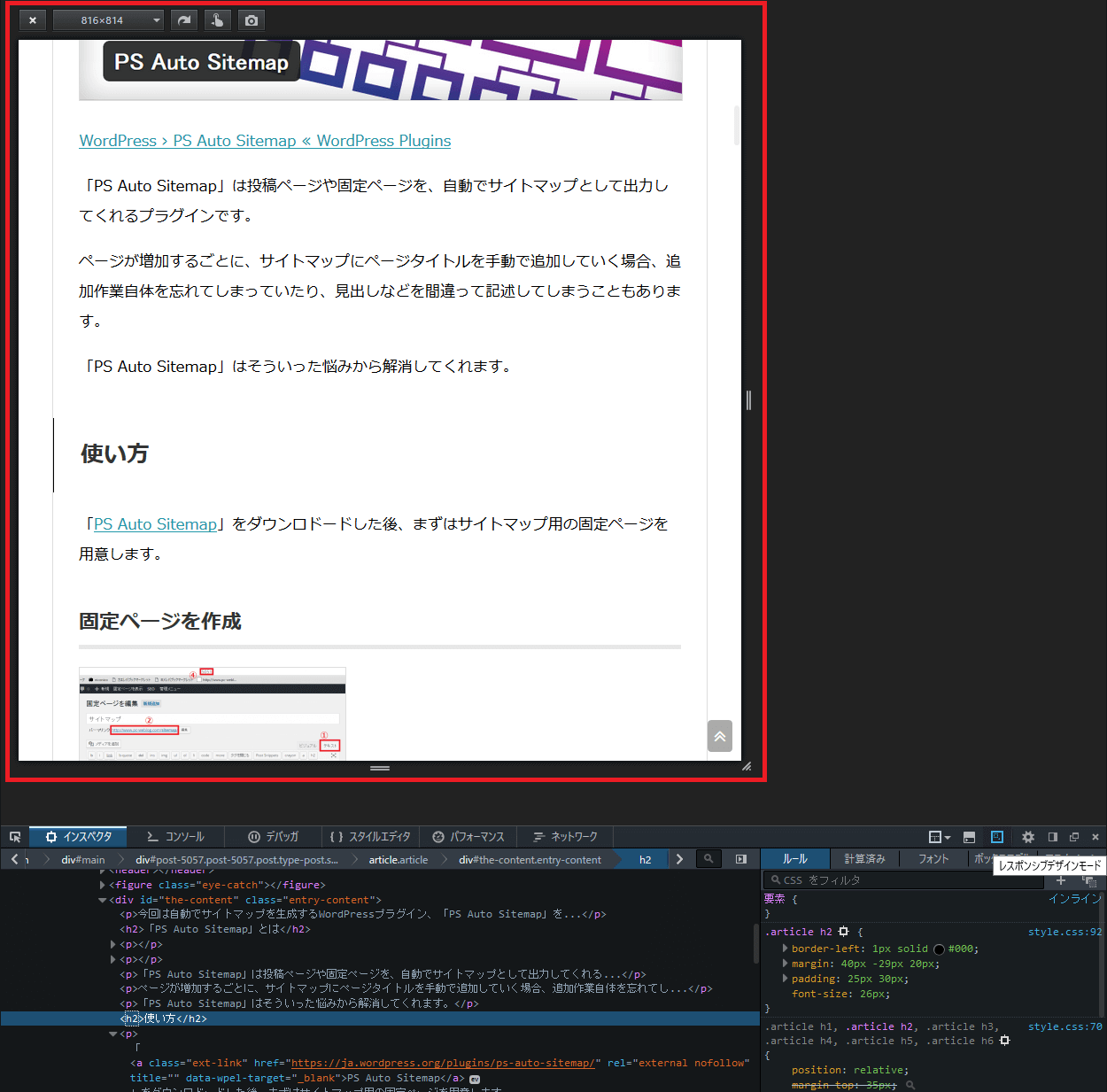Take viewport screenshot with camera icon
Screen dimensions: 1107x1092
tap(252, 20)
